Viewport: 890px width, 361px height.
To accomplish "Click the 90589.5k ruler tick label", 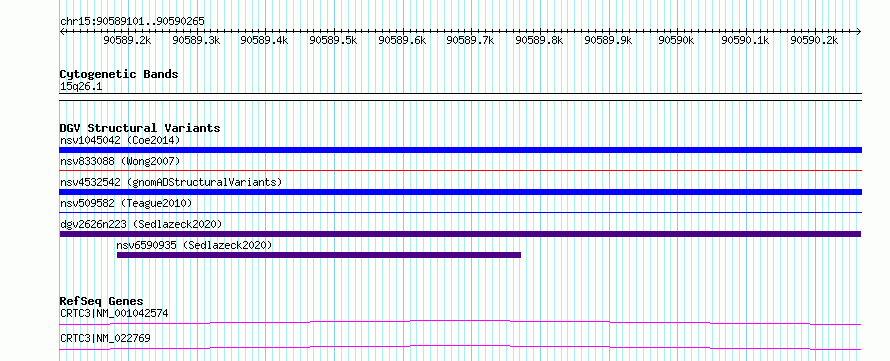I will (333, 40).
